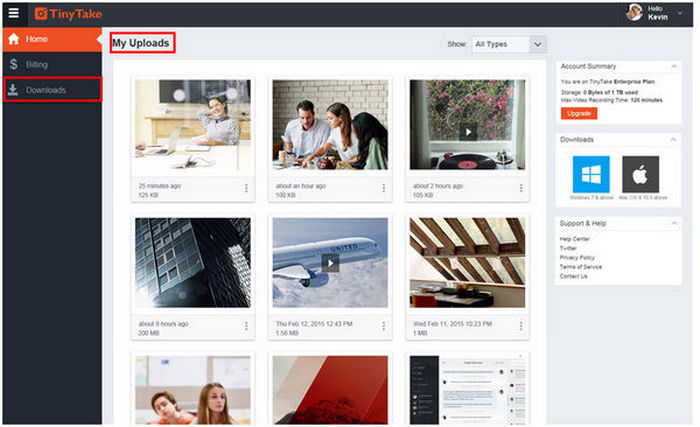Open the hamburger menu icon
The width and height of the screenshot is (700, 427).
tap(13, 13)
